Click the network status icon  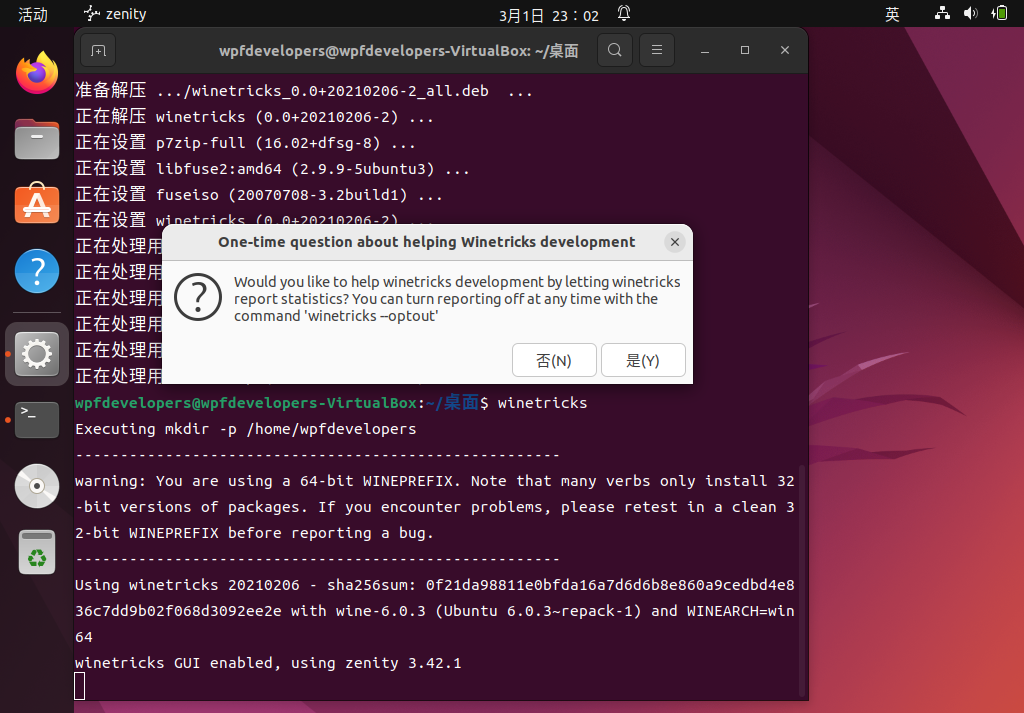click(942, 13)
